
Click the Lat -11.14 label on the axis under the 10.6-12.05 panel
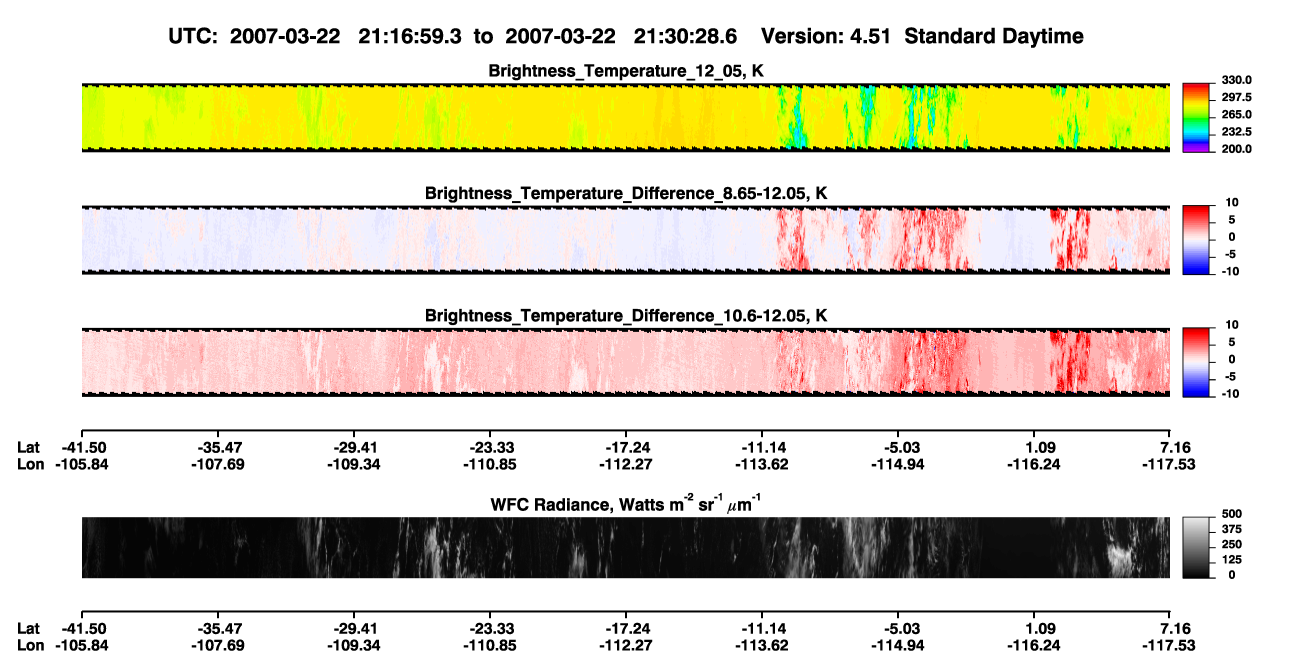click(x=762, y=447)
